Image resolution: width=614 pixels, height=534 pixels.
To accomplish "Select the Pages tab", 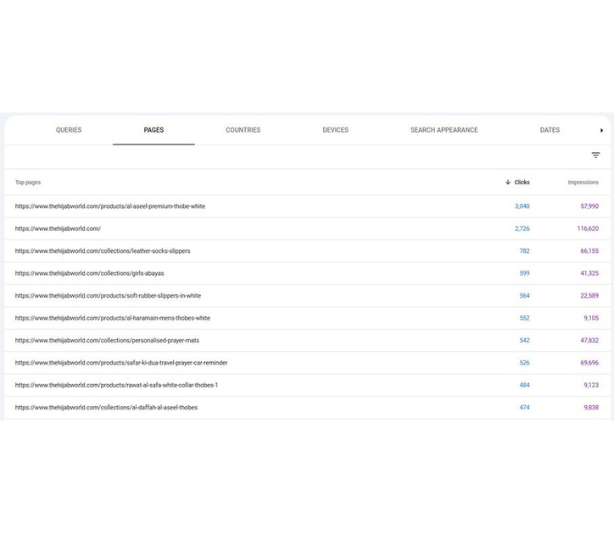I will [x=153, y=130].
